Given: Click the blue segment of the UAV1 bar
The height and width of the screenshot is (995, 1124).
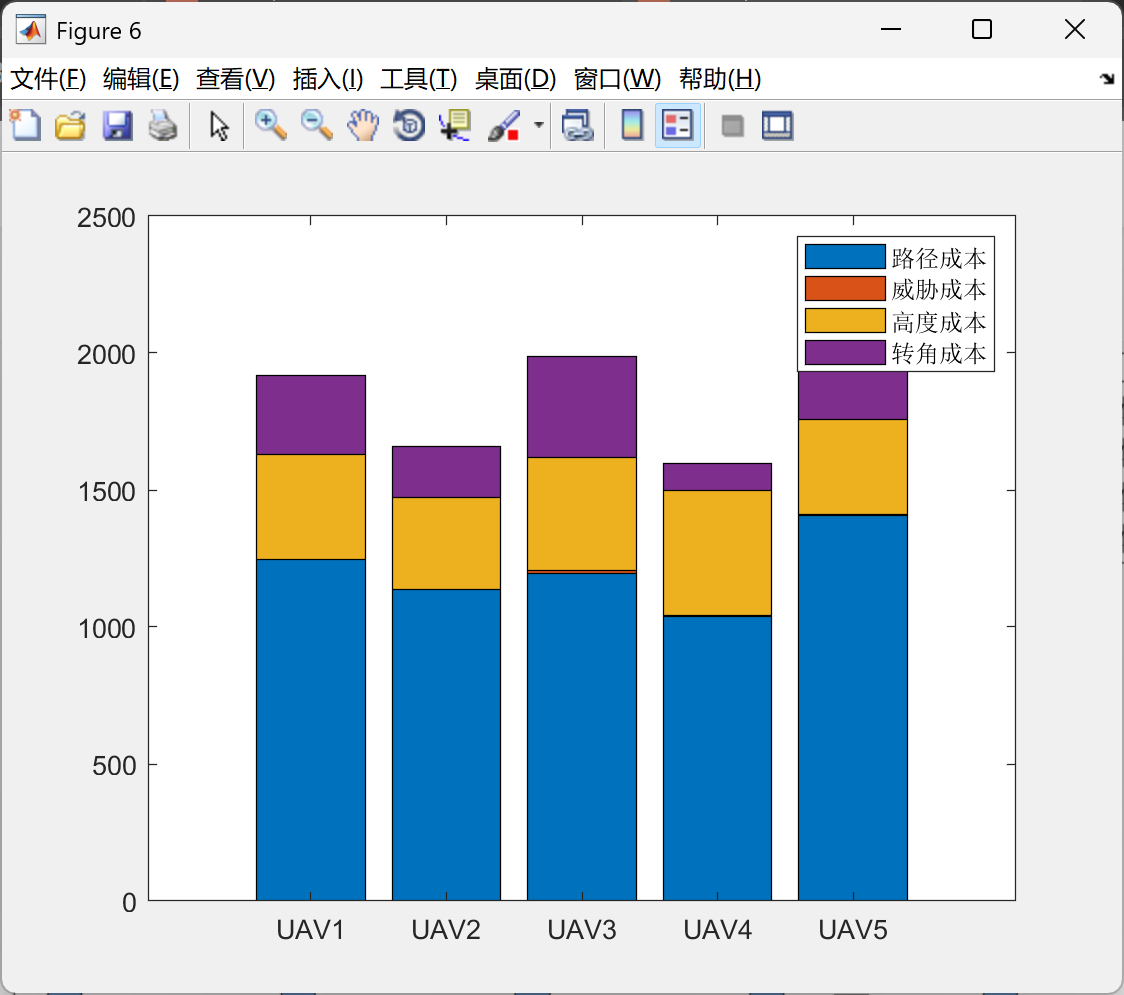Looking at the screenshot, I should [311, 730].
